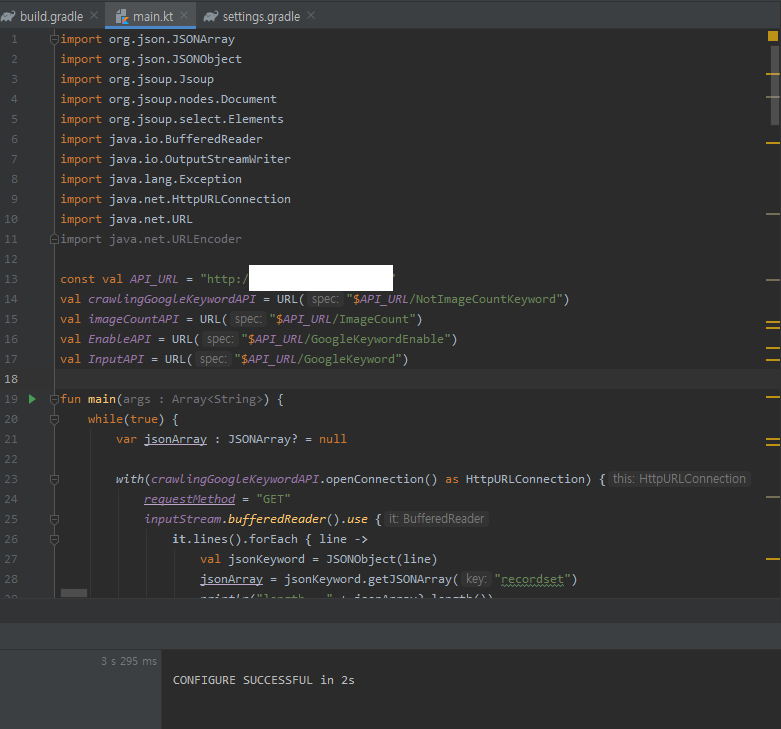Close the settings.gradle tab
The image size is (781, 729).
point(311,15)
